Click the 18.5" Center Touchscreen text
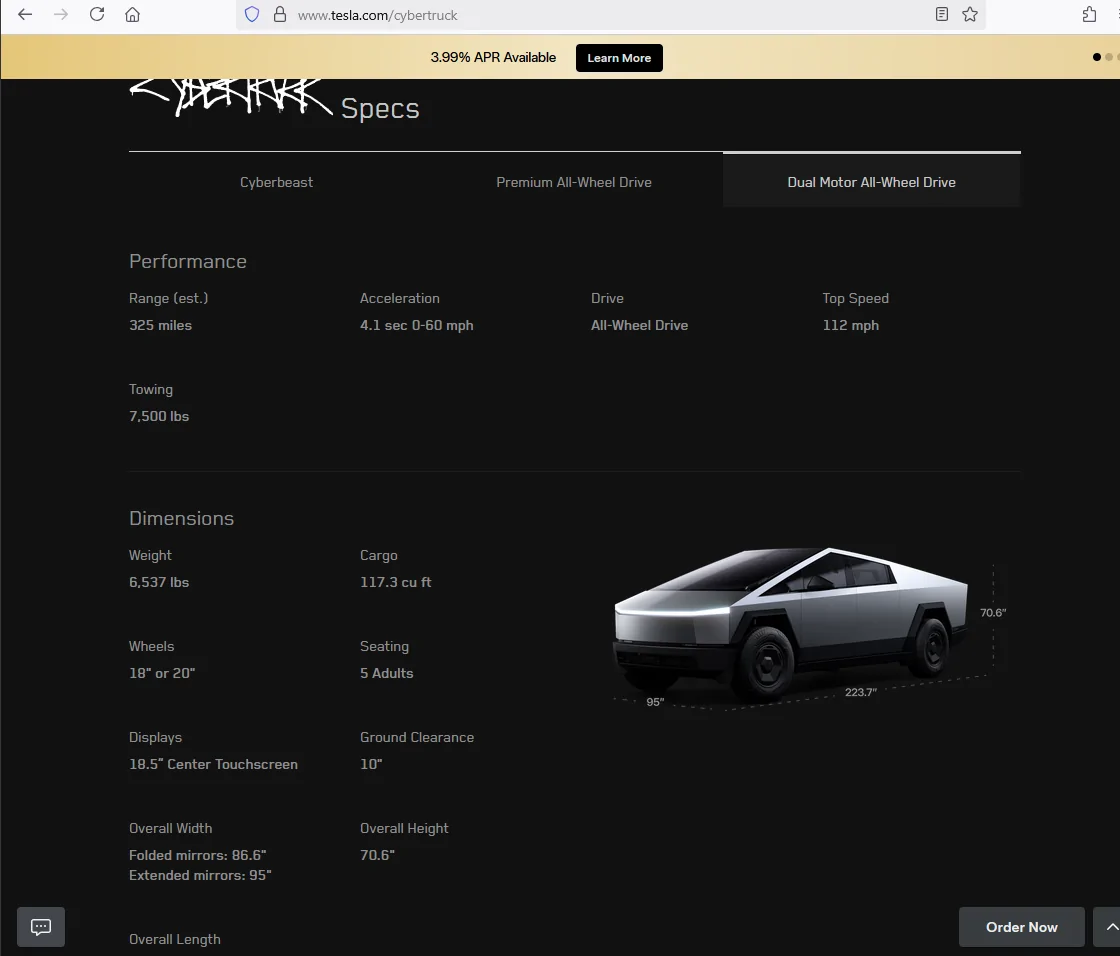 (x=214, y=764)
